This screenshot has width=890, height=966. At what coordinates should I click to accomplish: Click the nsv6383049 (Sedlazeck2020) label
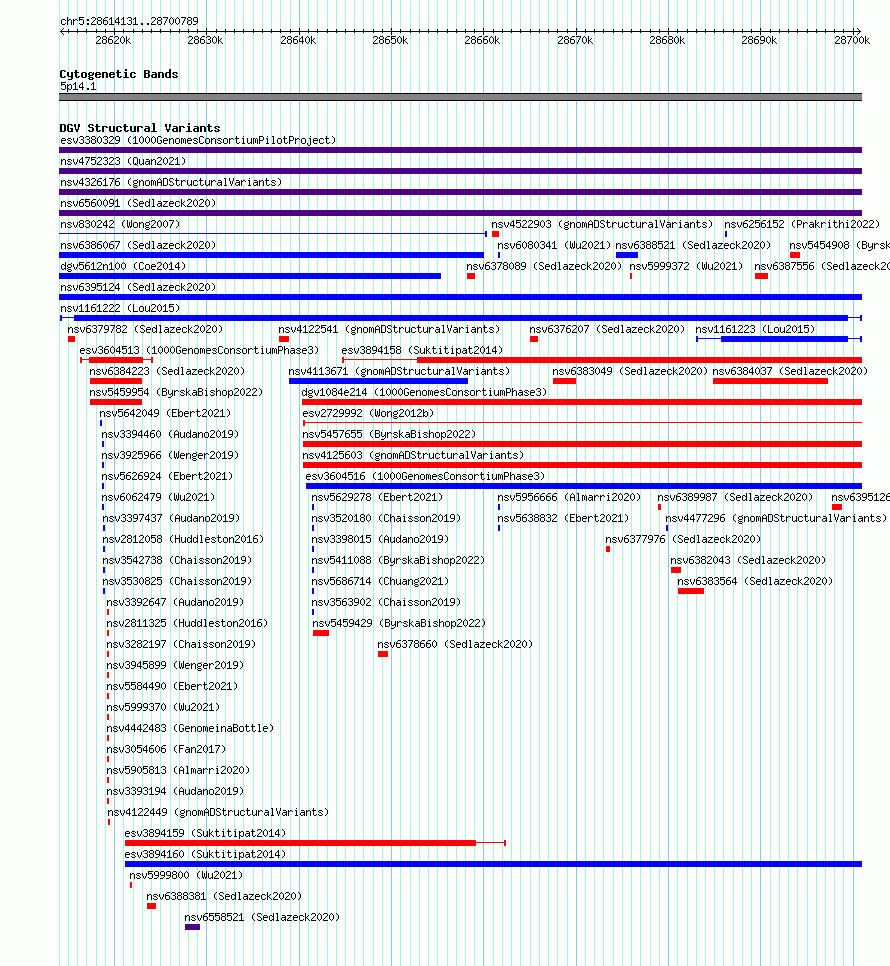[x=630, y=371]
